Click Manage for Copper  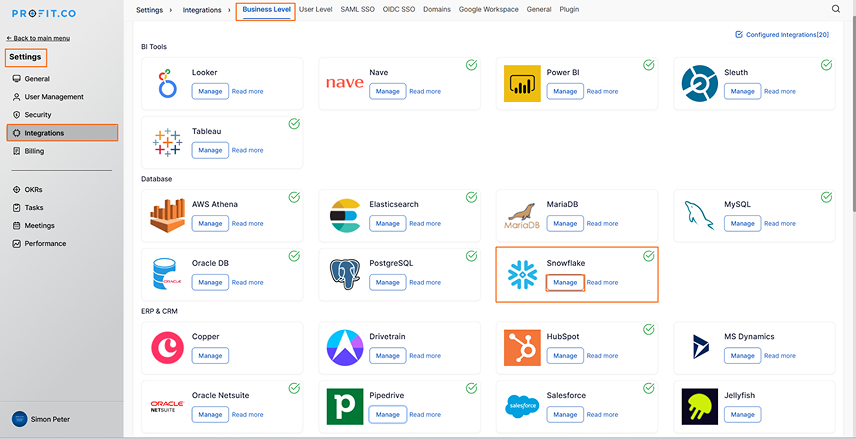(x=210, y=355)
